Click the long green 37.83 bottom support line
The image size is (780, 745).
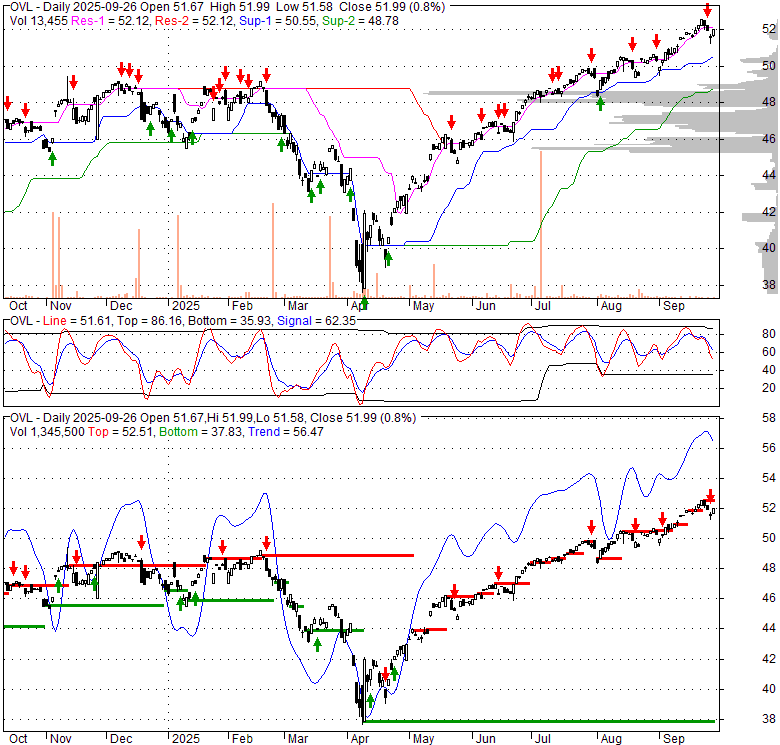click(540, 721)
